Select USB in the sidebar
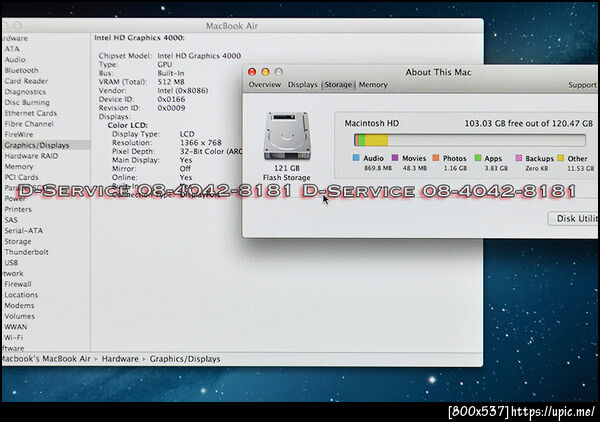 (x=11, y=263)
